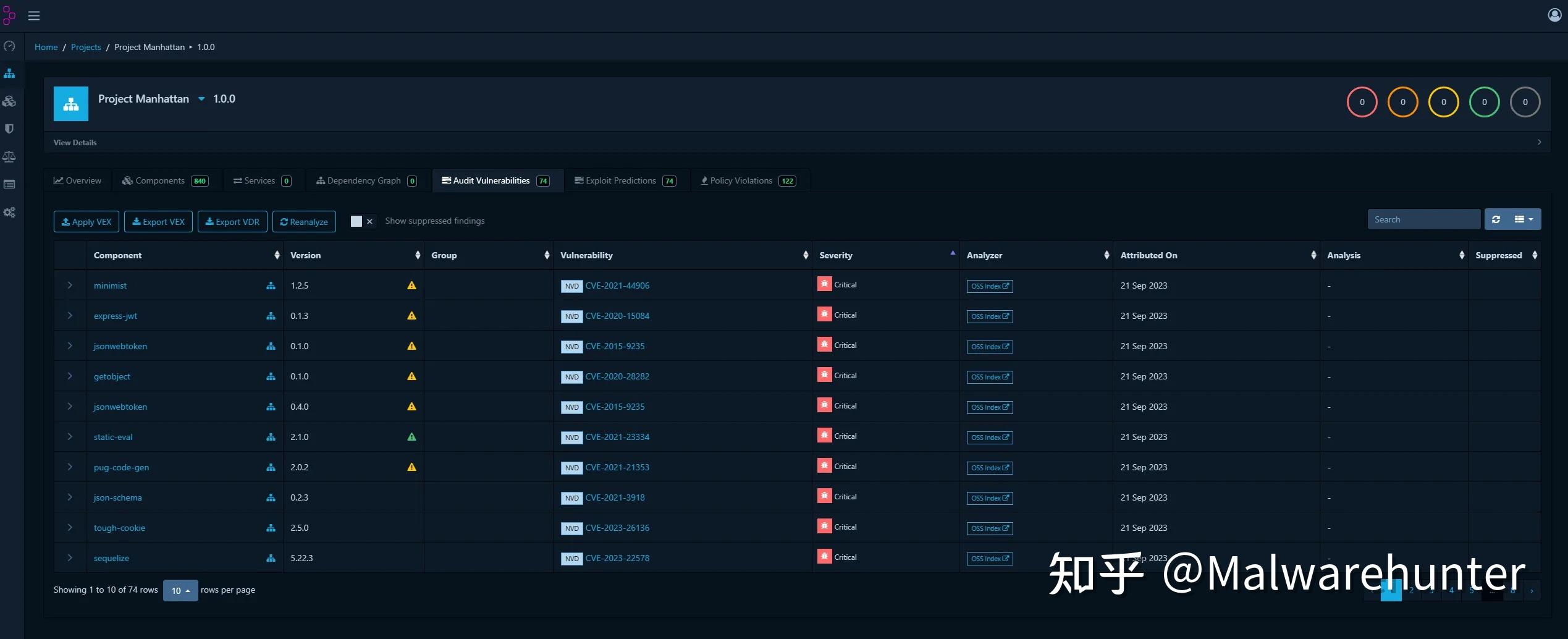Open the Vulnerabilities shield icon in sidebar
The image size is (1568, 639).
coord(9,129)
